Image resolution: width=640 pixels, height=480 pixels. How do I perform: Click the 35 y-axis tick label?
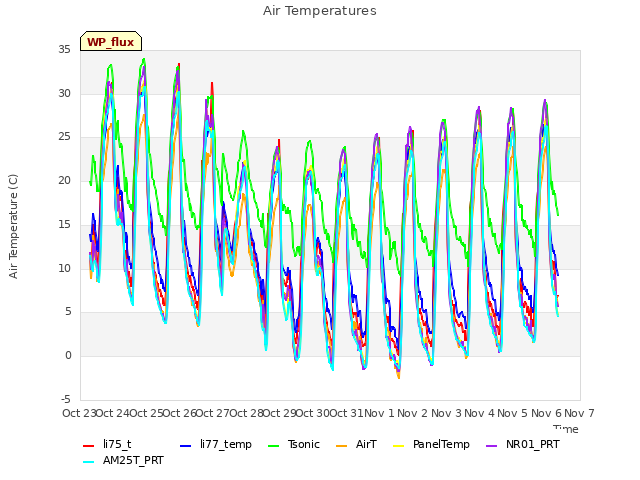click(64, 49)
